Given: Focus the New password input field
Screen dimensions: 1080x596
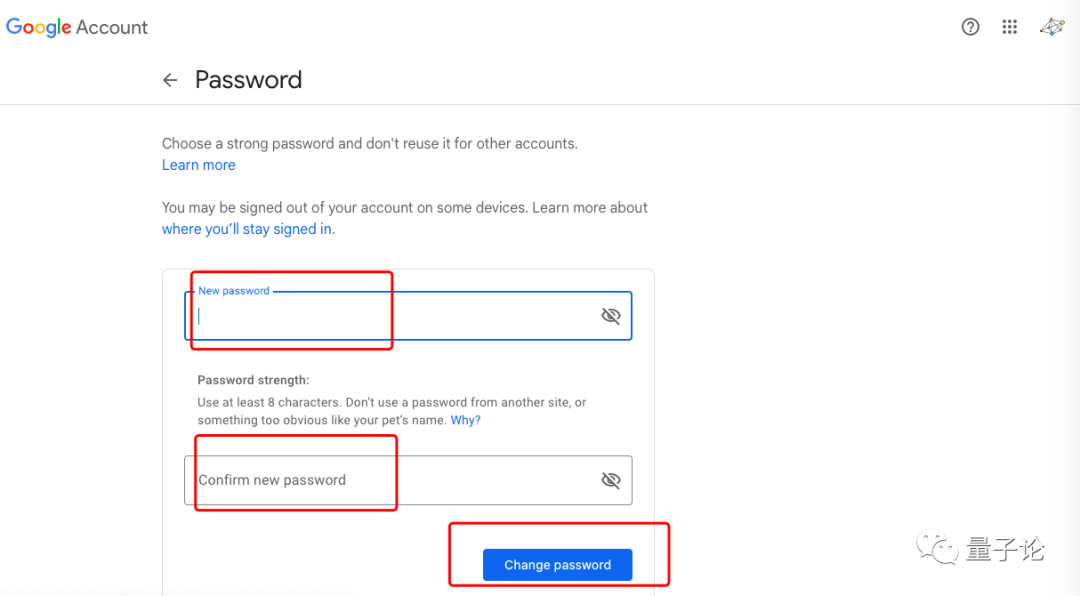Looking at the screenshot, I should pos(408,316).
